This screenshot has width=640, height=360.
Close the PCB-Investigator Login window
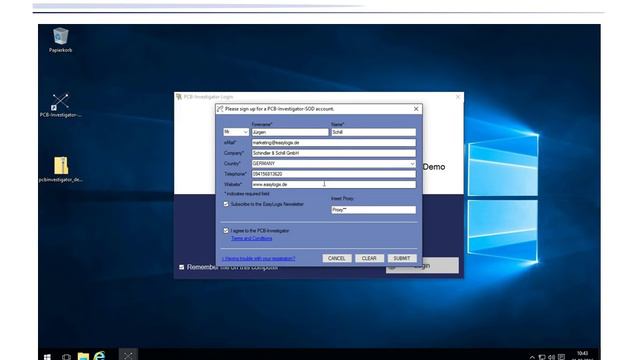click(x=458, y=97)
